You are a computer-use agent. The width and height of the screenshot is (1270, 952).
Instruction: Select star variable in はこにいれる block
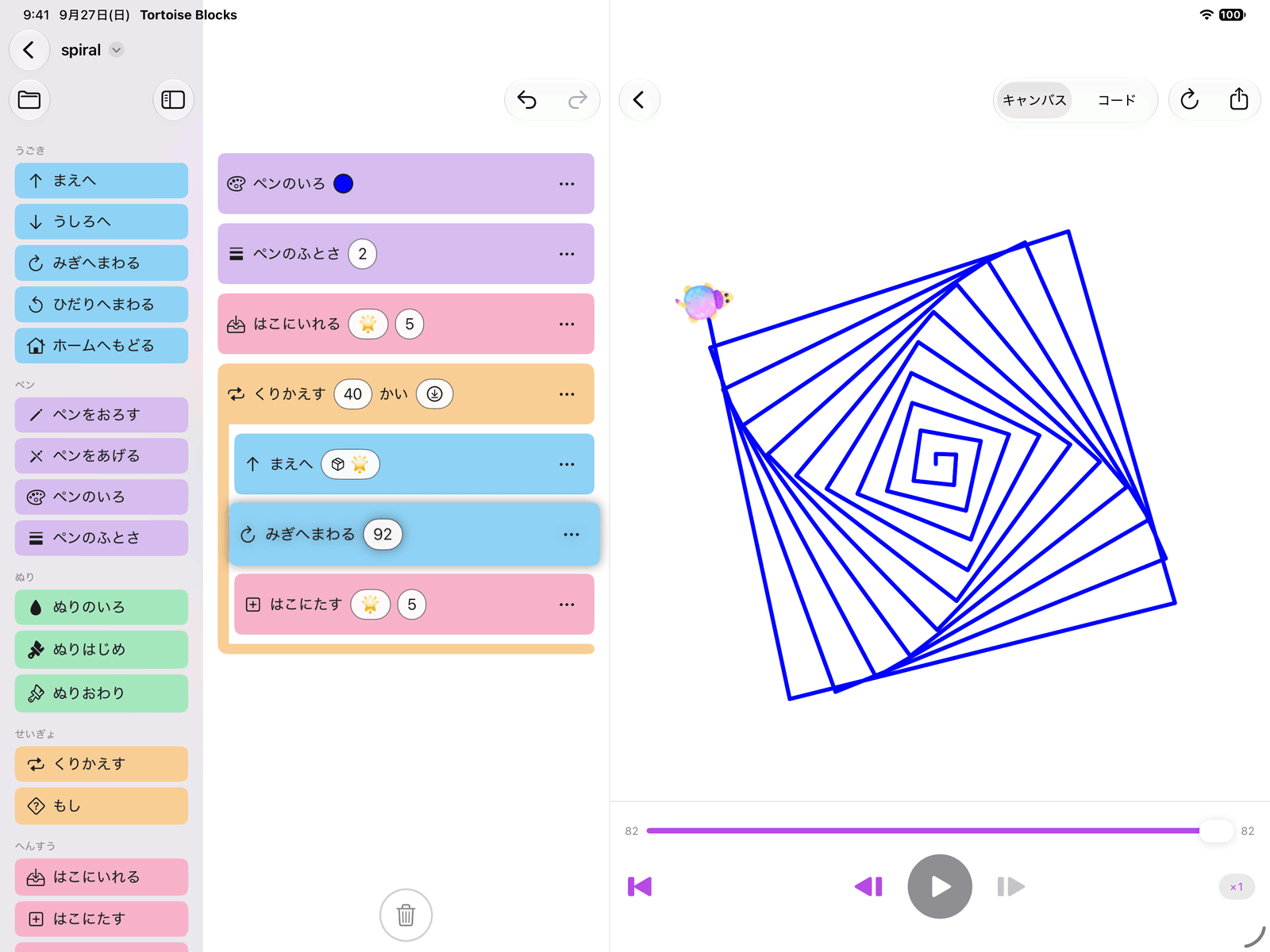(x=368, y=324)
